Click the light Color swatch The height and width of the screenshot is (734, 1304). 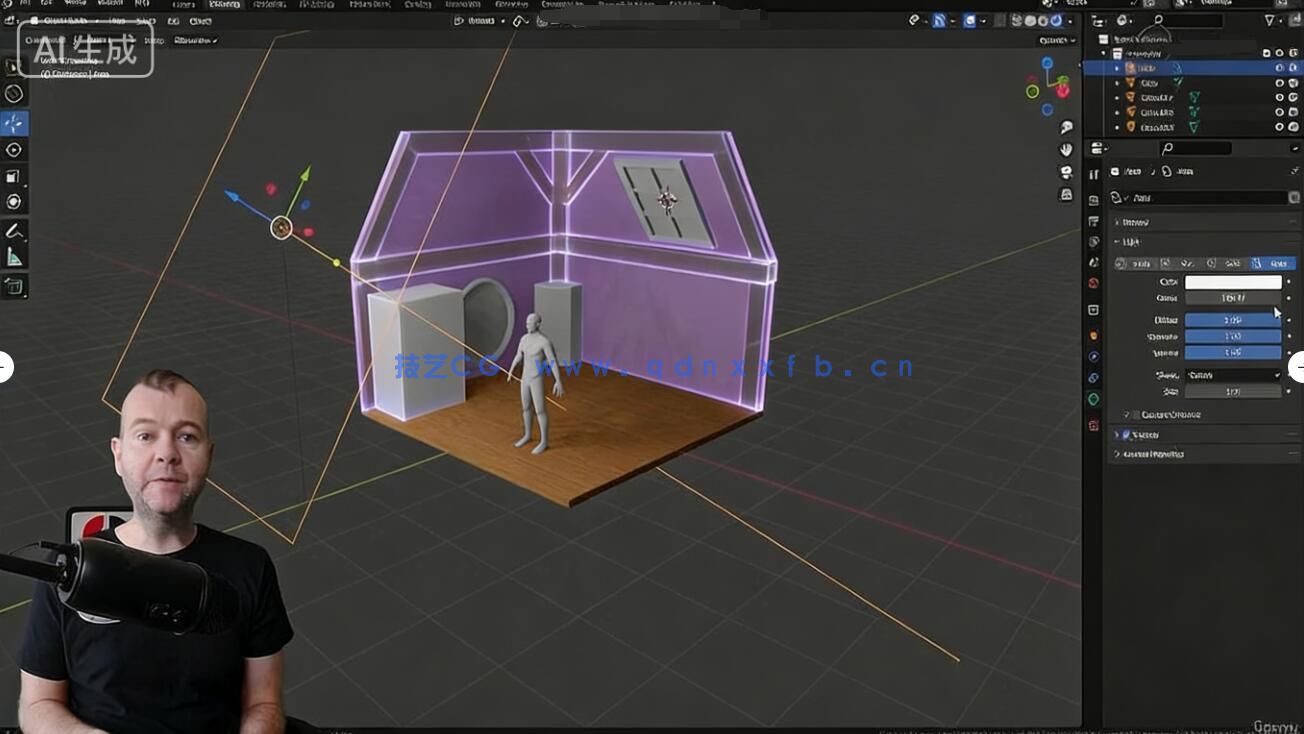(x=1233, y=282)
